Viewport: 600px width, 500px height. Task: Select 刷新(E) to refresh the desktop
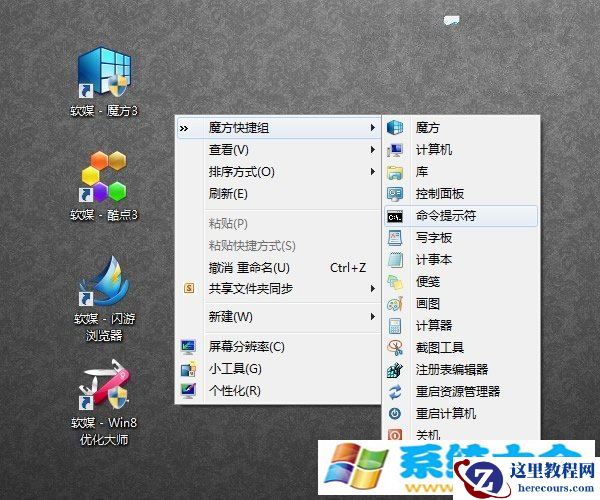279,194
